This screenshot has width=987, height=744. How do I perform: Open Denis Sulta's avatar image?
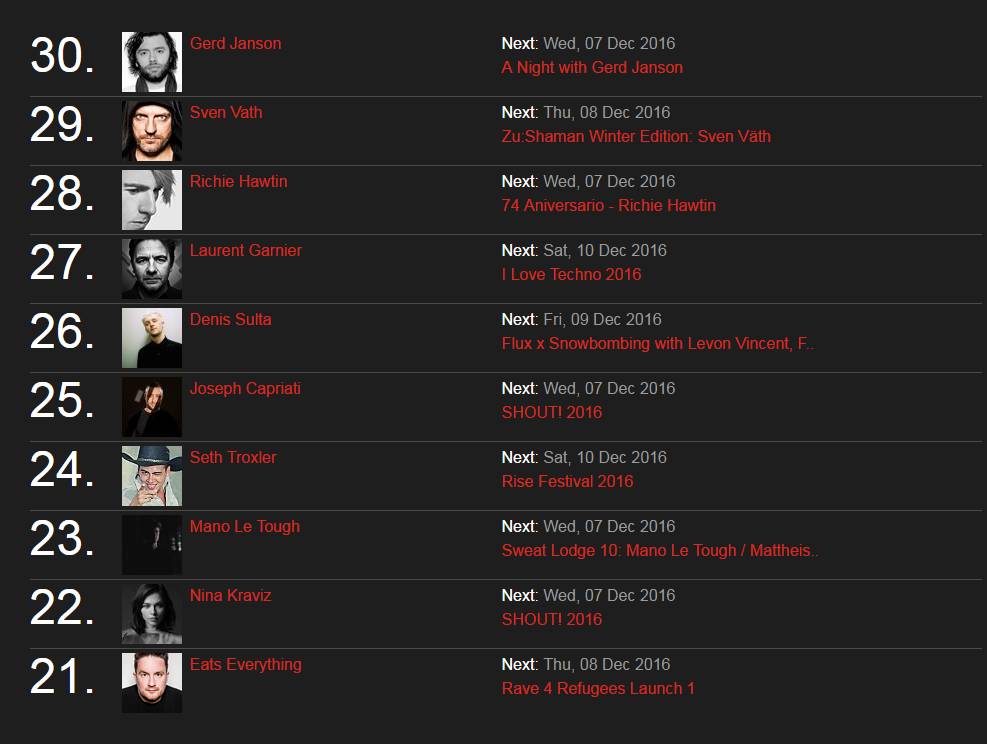pos(152,338)
